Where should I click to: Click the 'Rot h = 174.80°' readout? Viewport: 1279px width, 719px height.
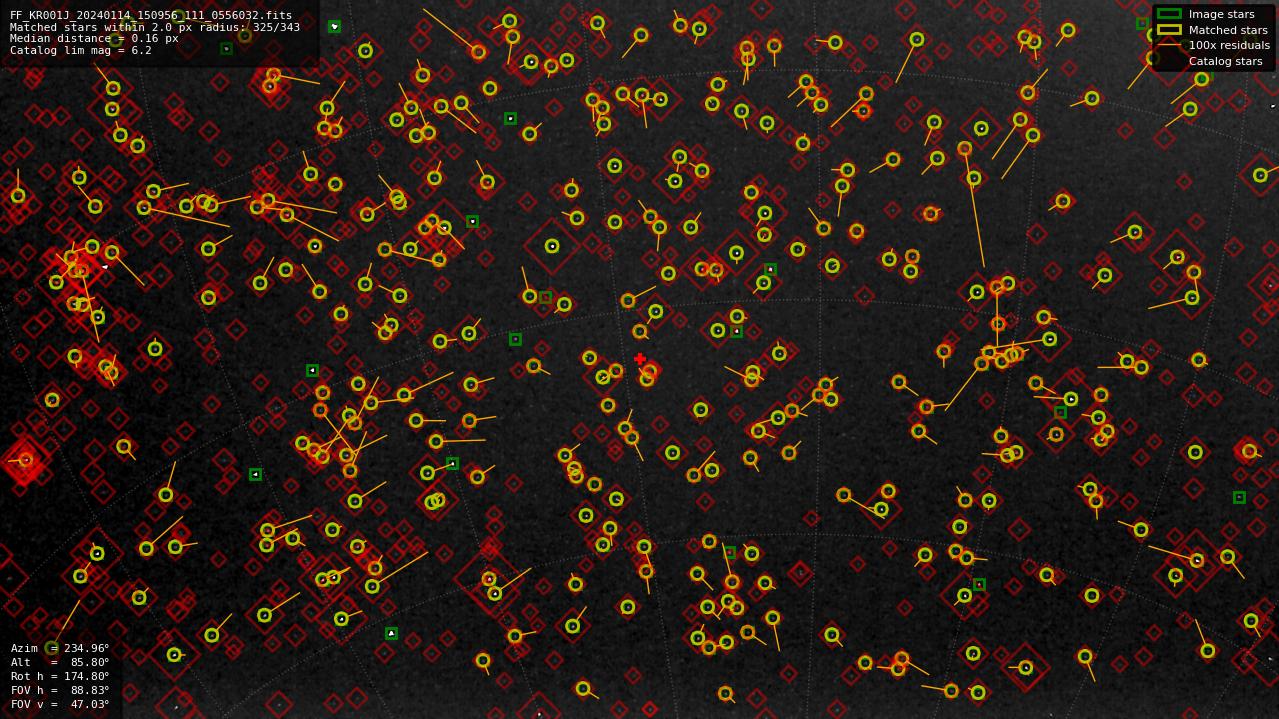(x=60, y=676)
